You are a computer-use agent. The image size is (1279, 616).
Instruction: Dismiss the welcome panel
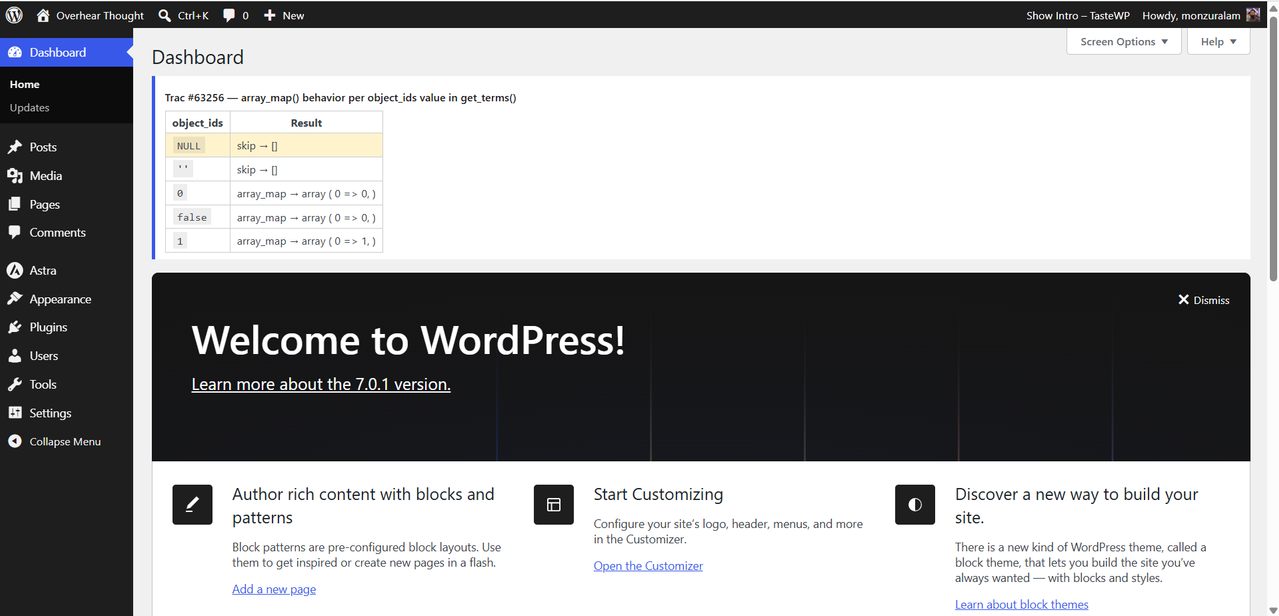1204,300
